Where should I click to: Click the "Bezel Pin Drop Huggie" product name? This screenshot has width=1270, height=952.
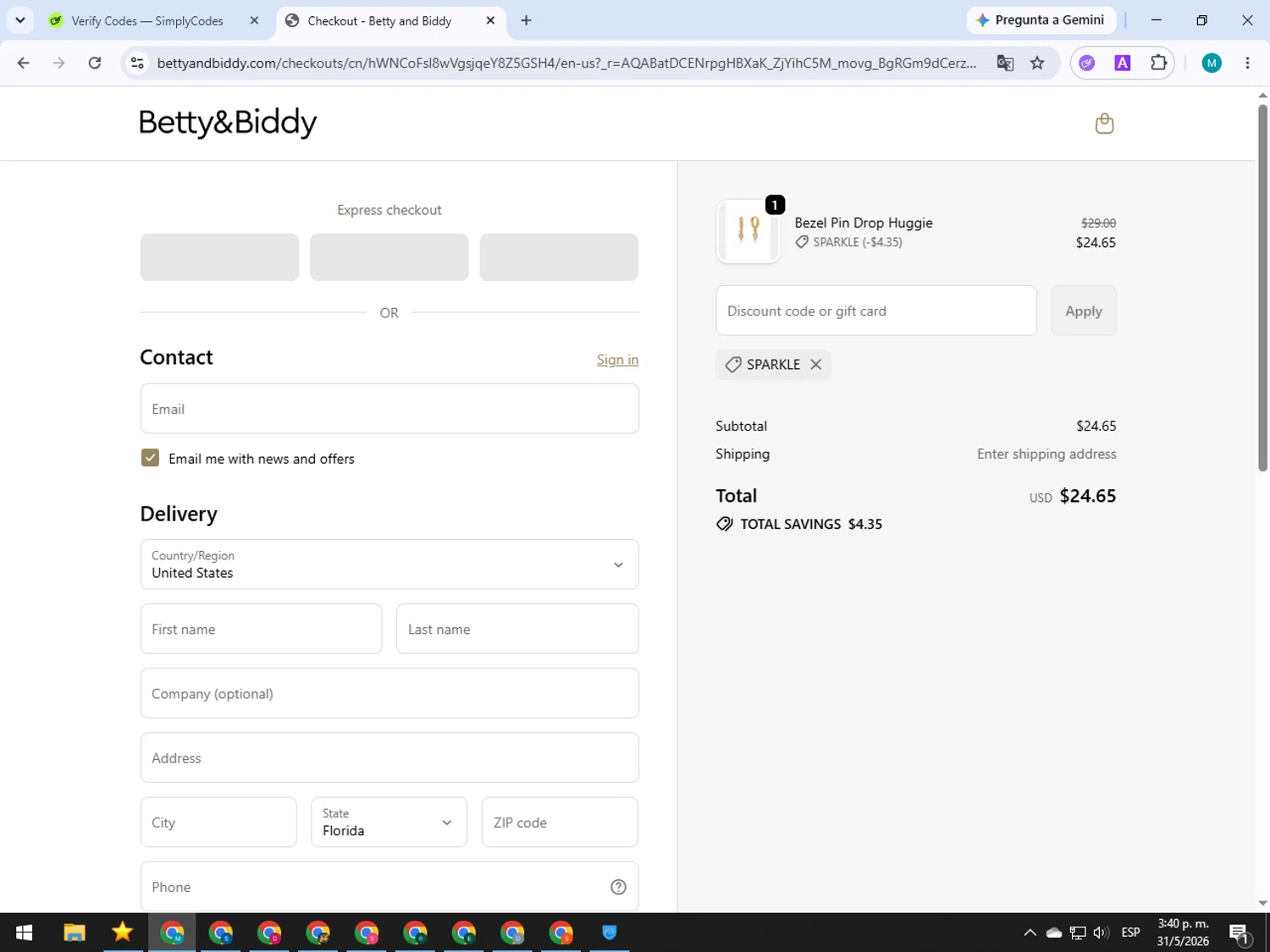coord(864,223)
